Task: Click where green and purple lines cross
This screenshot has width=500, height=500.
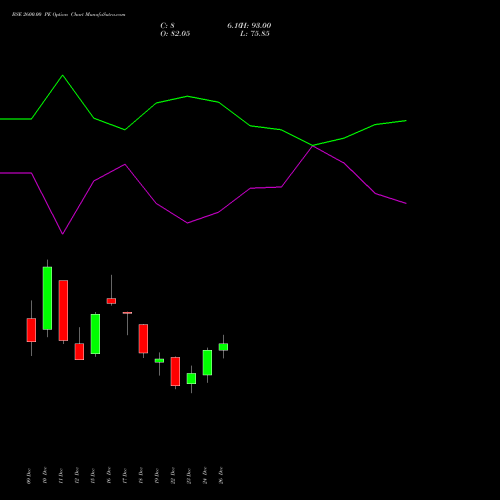Action: (x=312, y=146)
